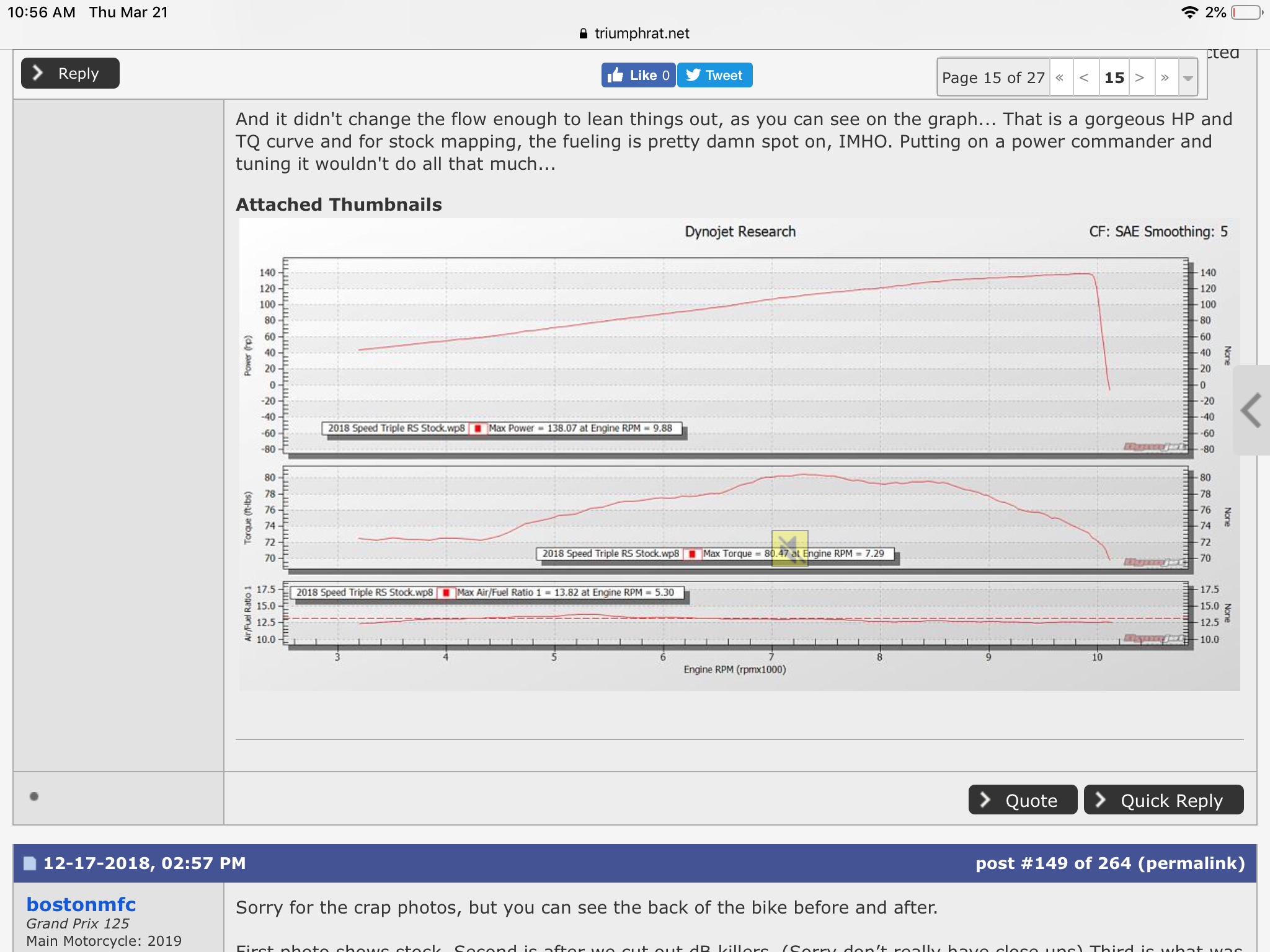Select current page 15
1270x952 pixels.
point(1114,77)
